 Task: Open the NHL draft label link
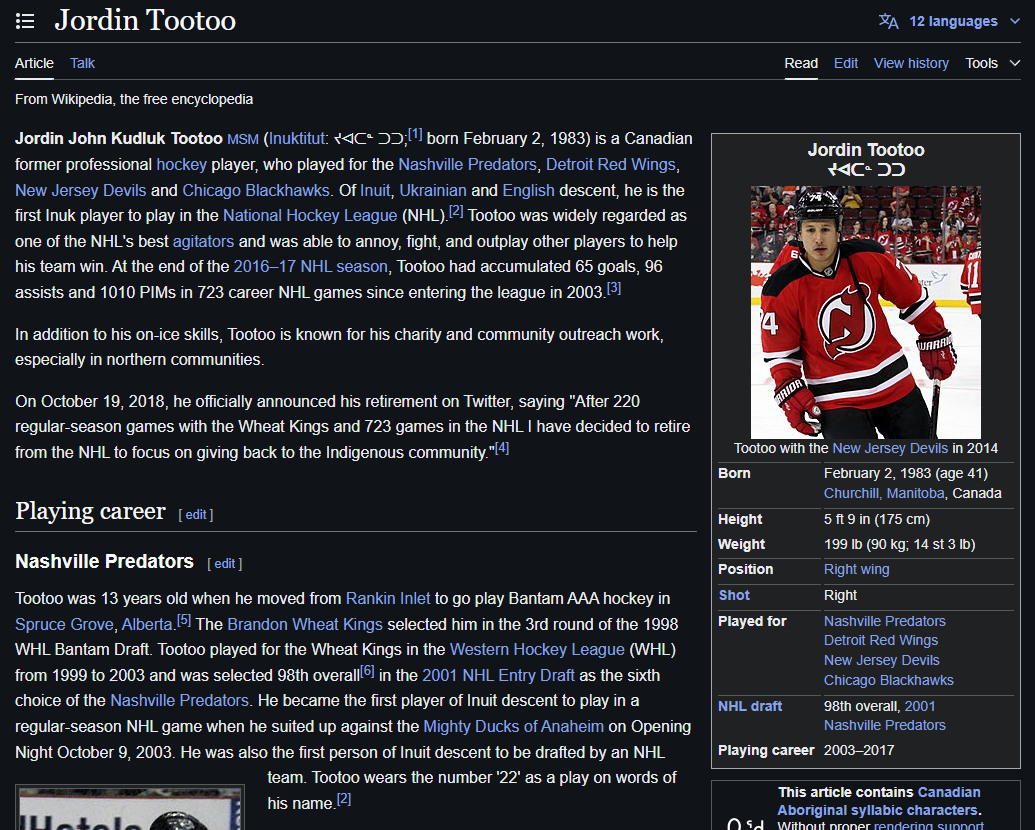point(750,706)
